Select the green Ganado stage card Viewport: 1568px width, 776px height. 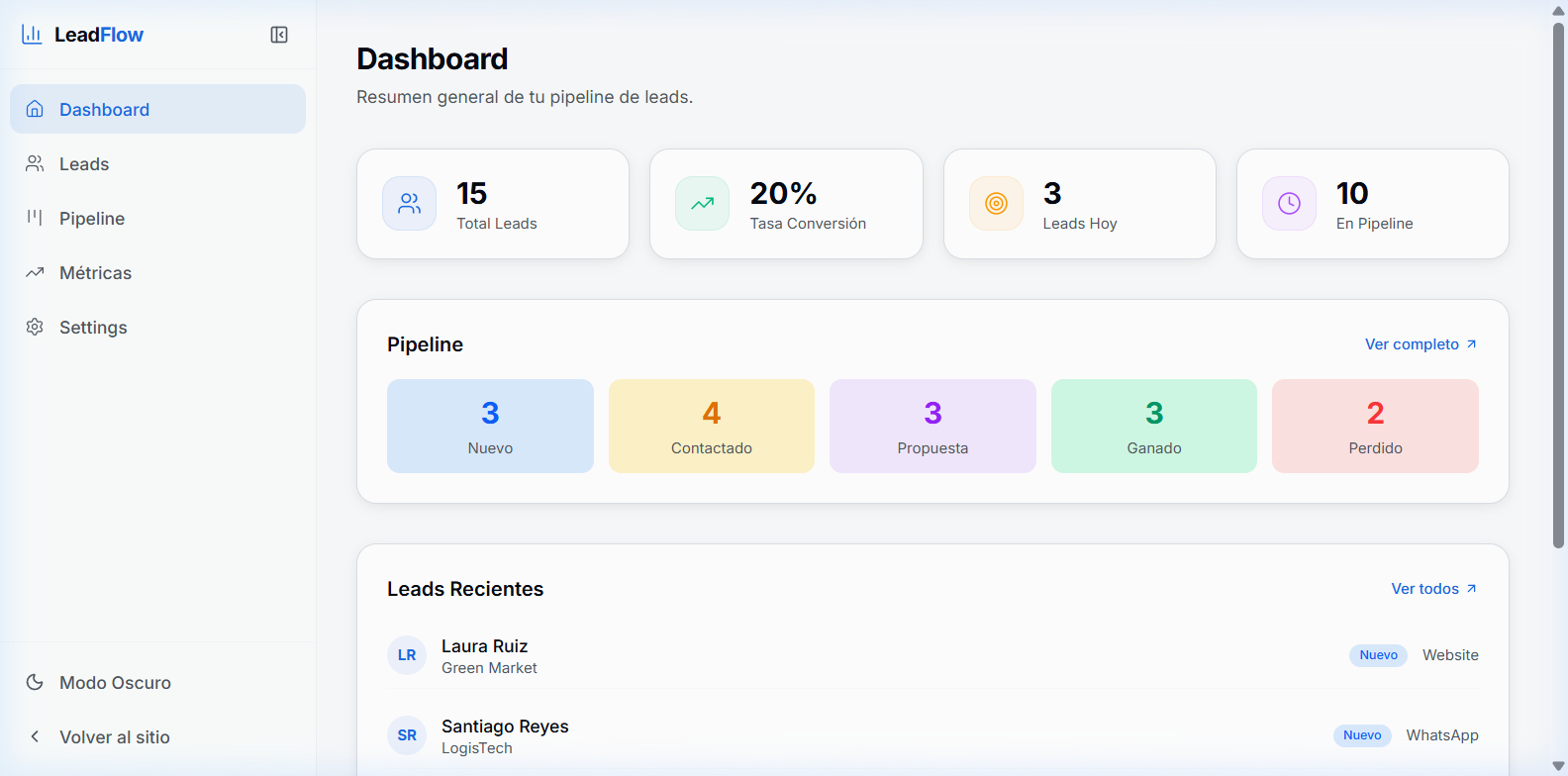(1153, 426)
